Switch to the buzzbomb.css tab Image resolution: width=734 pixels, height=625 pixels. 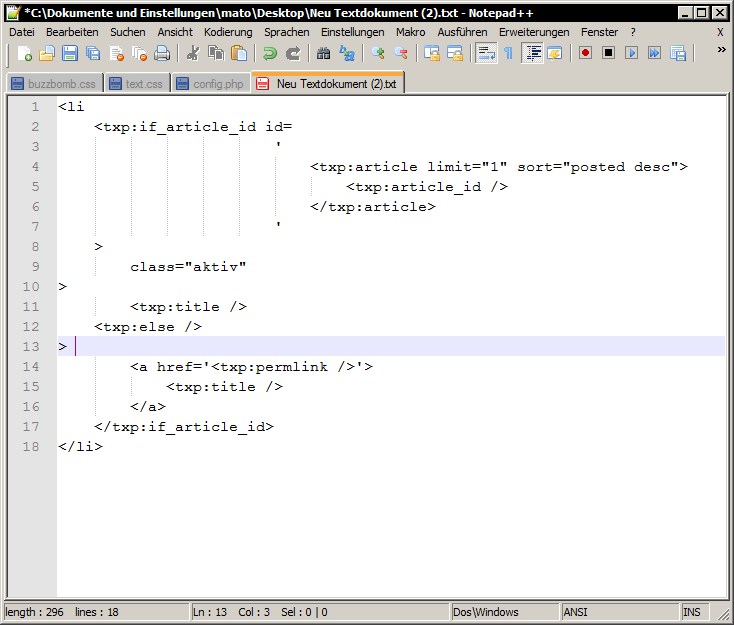point(55,84)
